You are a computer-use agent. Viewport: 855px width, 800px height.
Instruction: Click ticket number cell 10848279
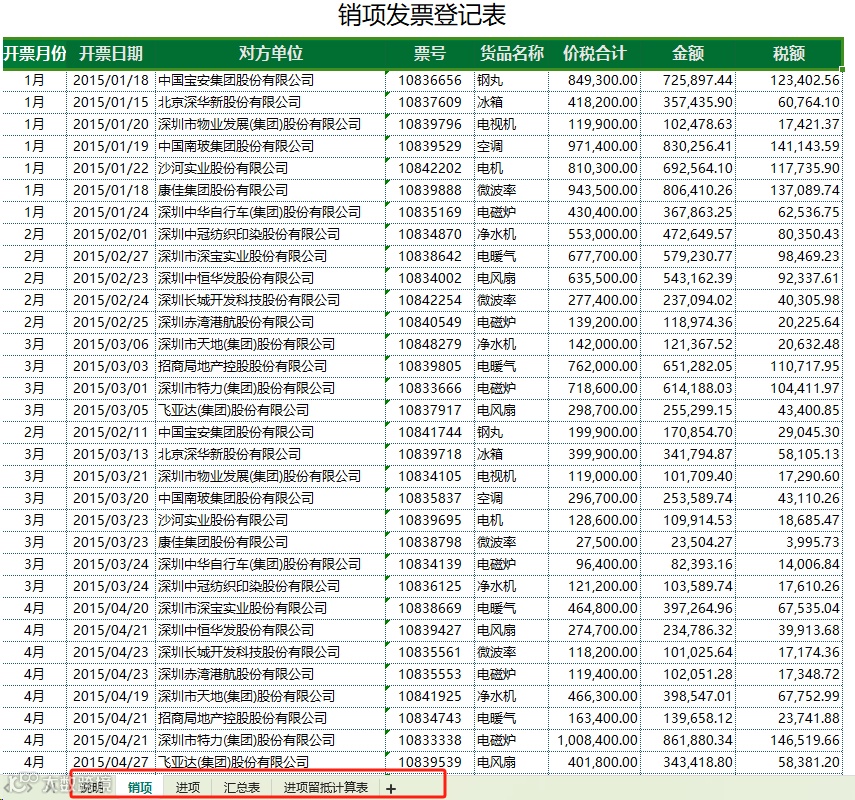(430, 344)
